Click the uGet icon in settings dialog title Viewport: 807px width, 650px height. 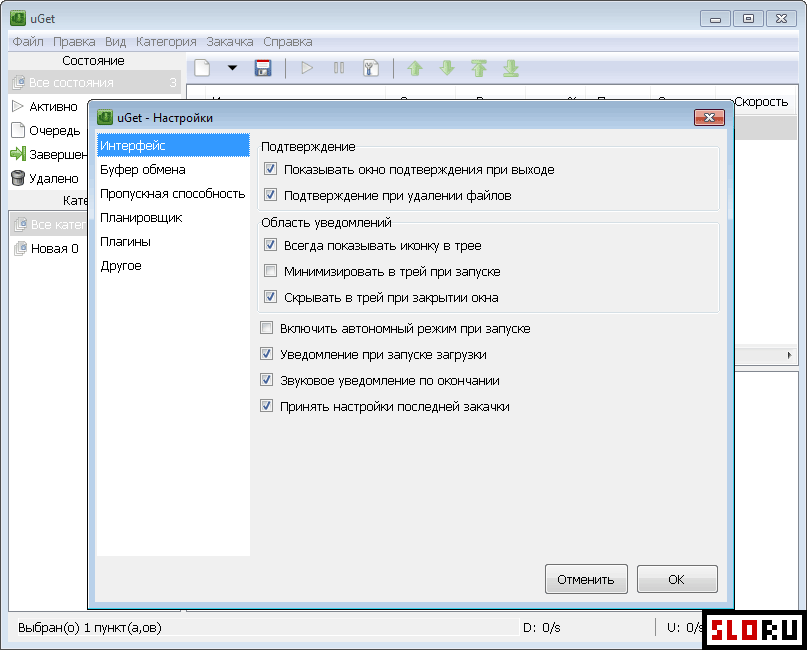point(105,117)
